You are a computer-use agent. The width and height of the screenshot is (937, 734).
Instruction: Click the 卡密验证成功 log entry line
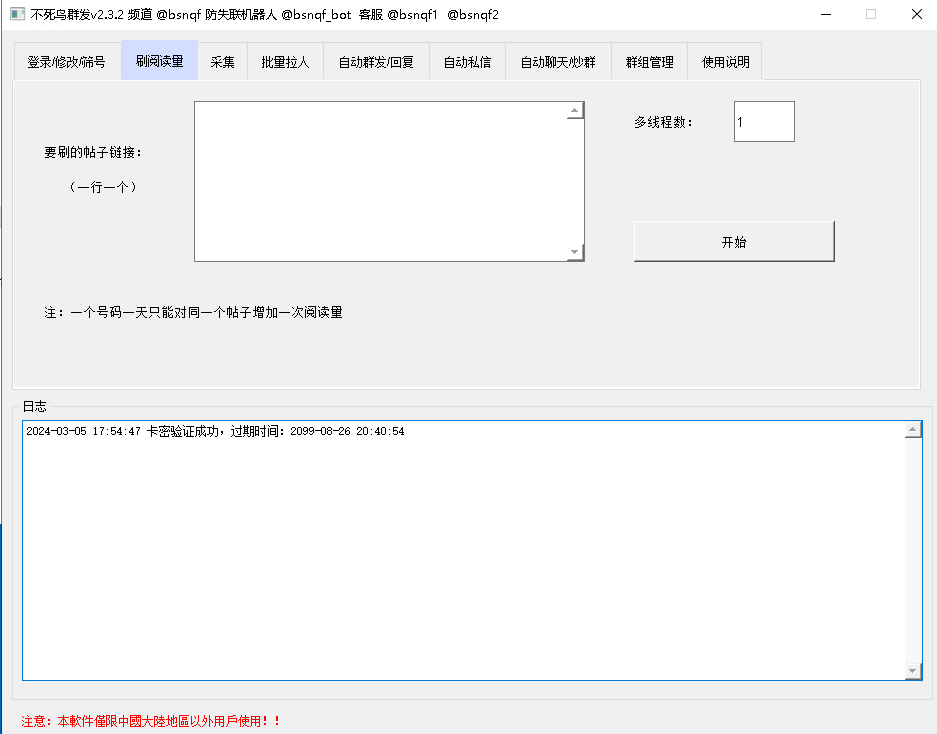[215, 431]
